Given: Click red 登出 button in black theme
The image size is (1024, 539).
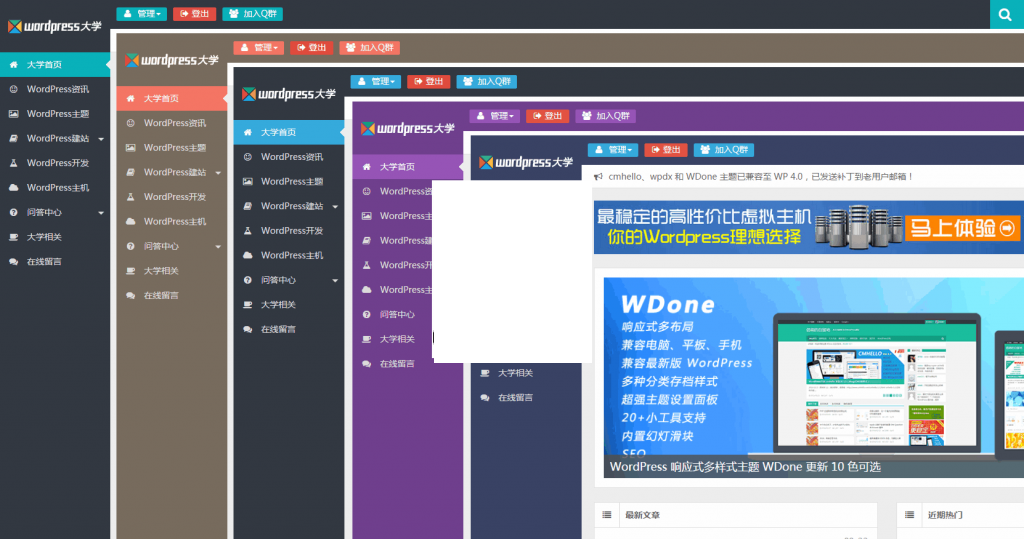Looking at the screenshot, I should [x=195, y=14].
